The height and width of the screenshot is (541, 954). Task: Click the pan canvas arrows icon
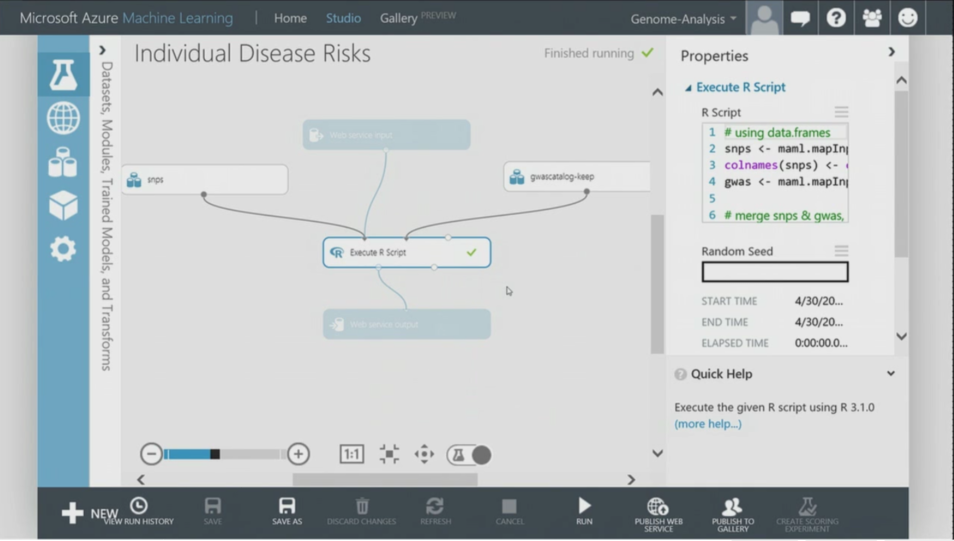(424, 454)
